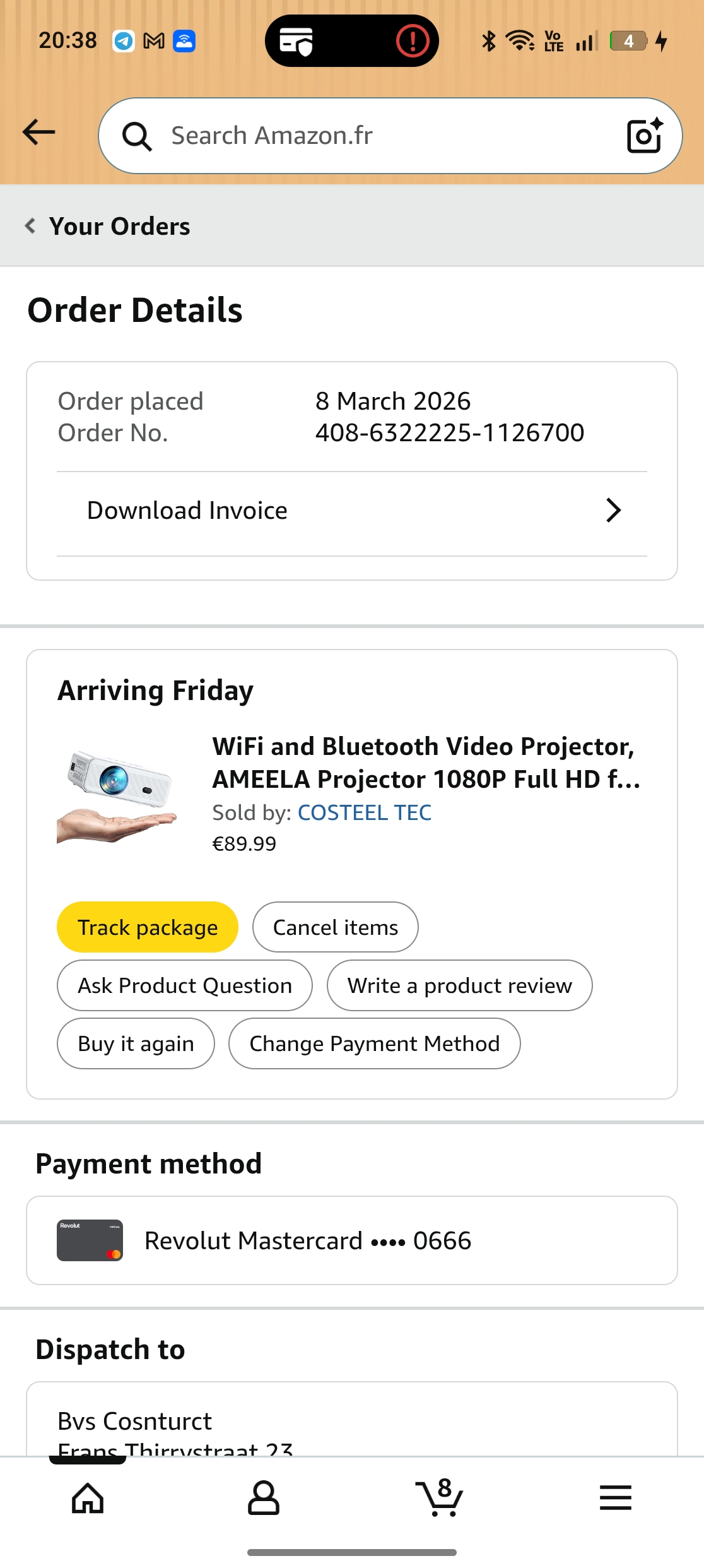This screenshot has height=1568, width=704.
Task: Open COSTEEL TEC seller link
Action: click(x=365, y=812)
